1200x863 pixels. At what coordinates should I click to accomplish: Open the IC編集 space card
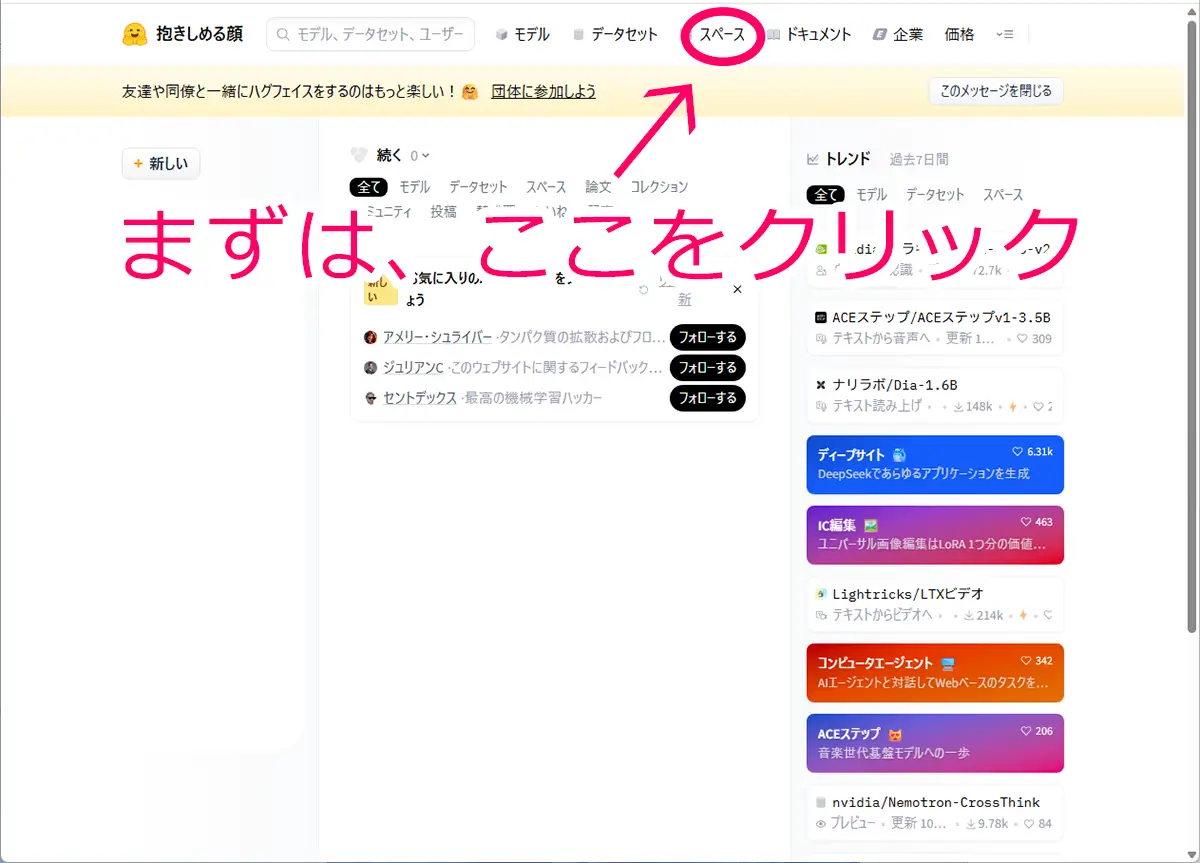[935, 535]
